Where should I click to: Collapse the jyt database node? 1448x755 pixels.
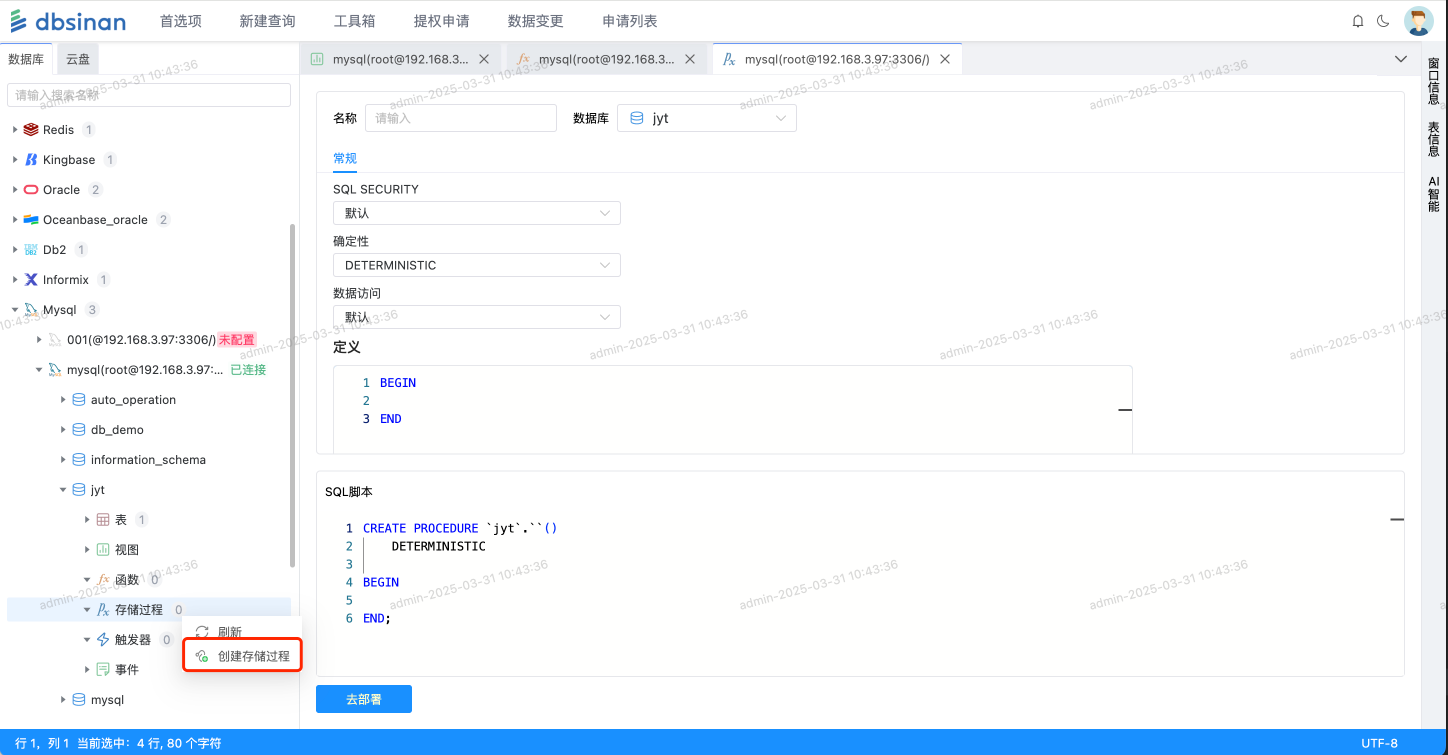pos(63,490)
